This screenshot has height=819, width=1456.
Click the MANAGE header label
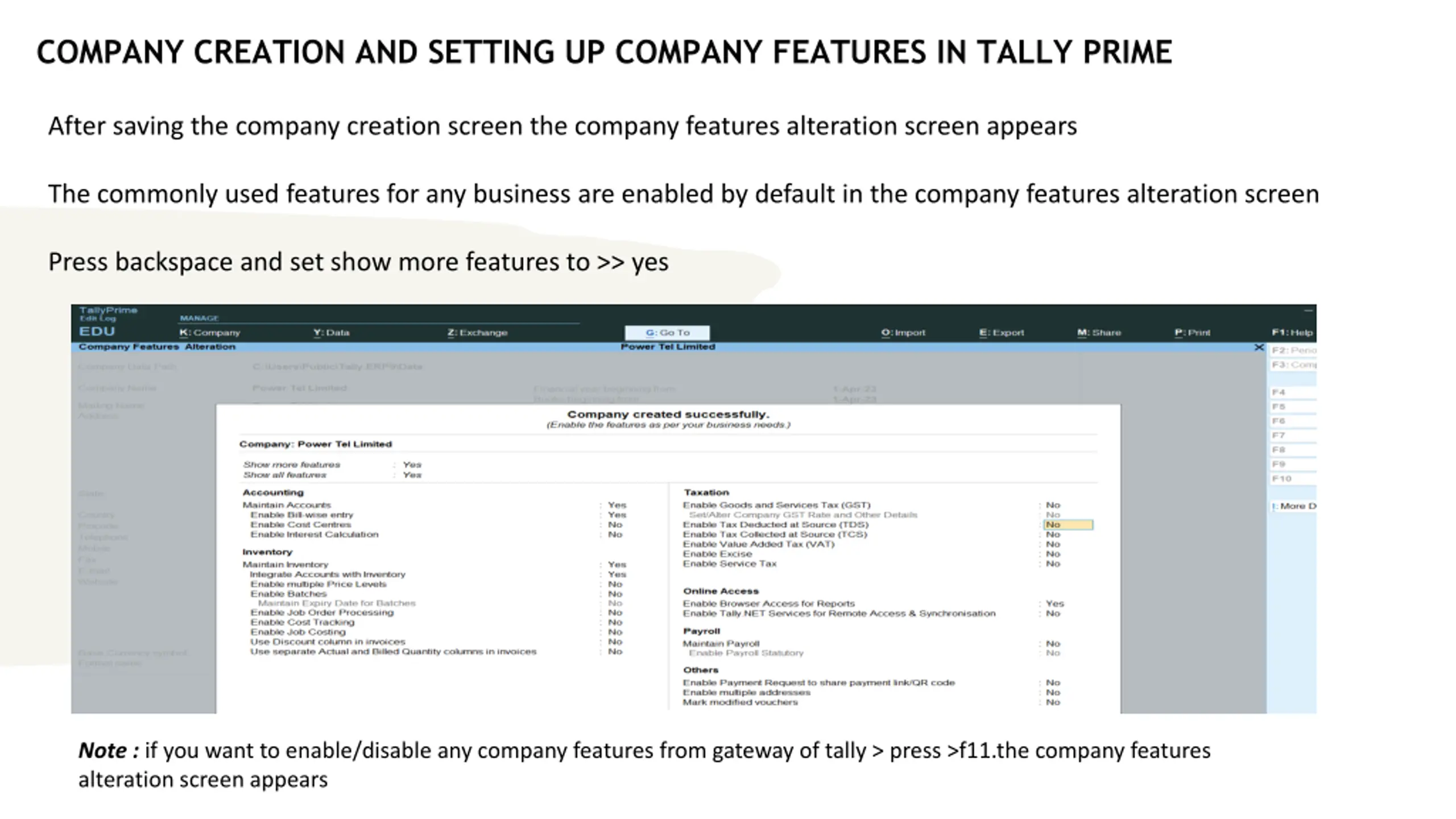[x=199, y=318]
